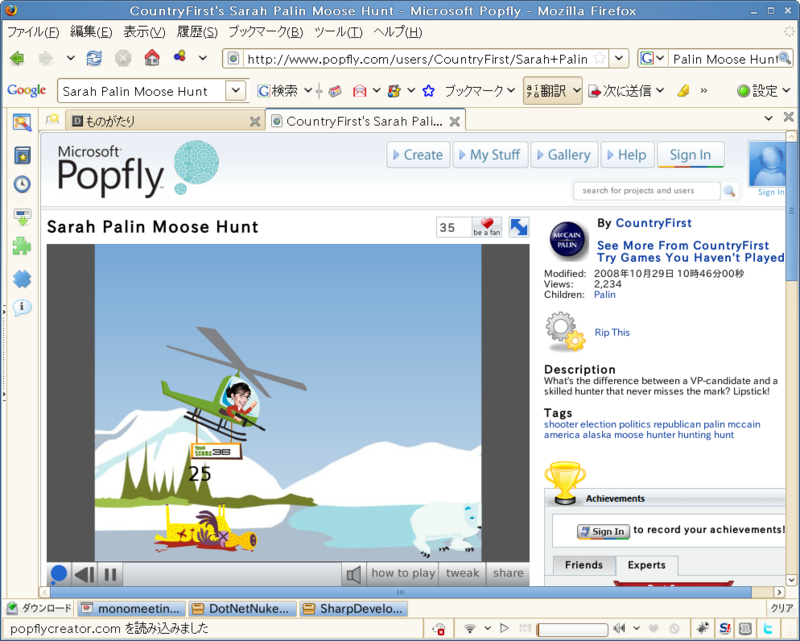Click the status bar wifi signal icon
This screenshot has height=641, width=800.
[470, 628]
